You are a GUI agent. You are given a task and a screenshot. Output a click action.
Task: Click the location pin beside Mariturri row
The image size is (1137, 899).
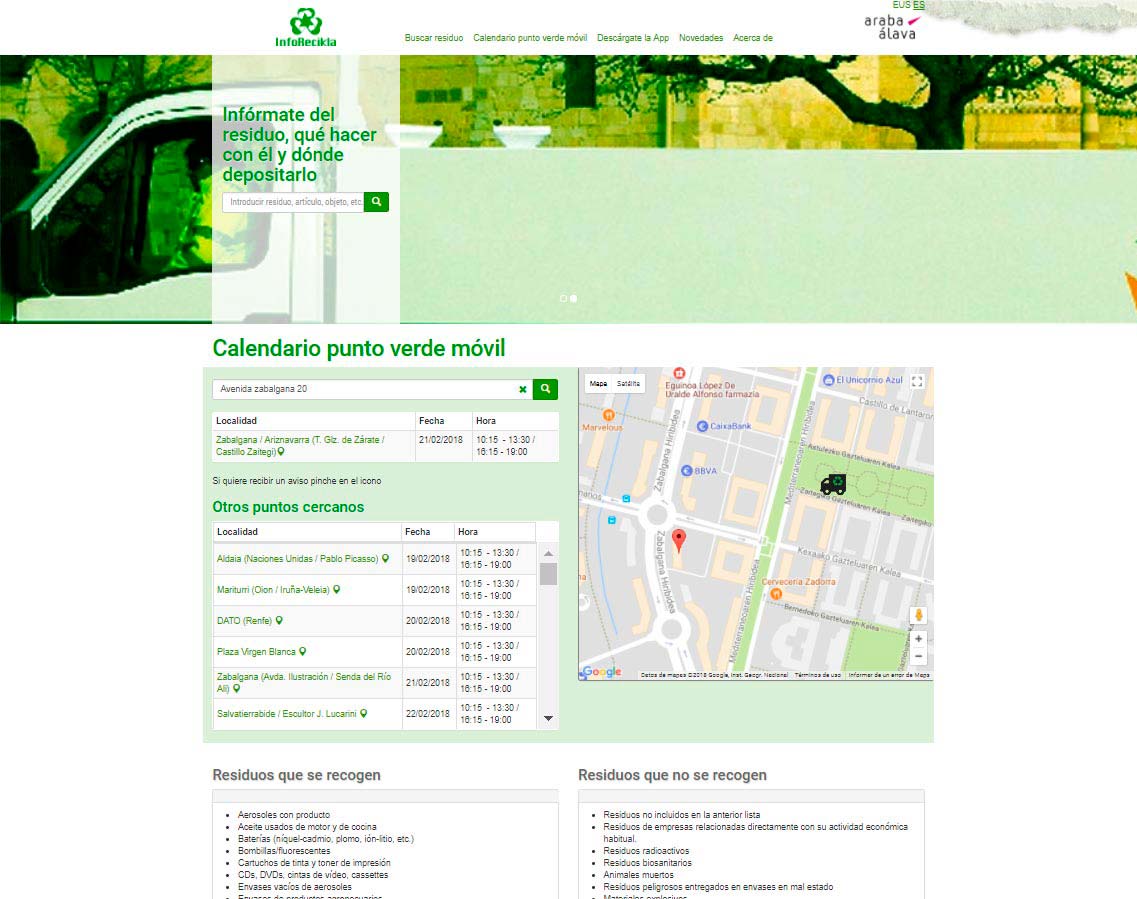pyautogui.click(x=336, y=589)
